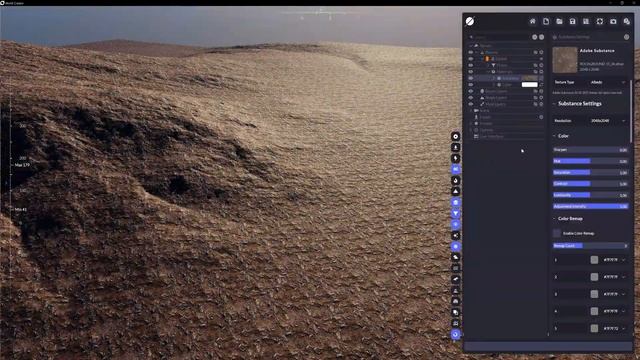Open project folder icon in toolbar

559,21
